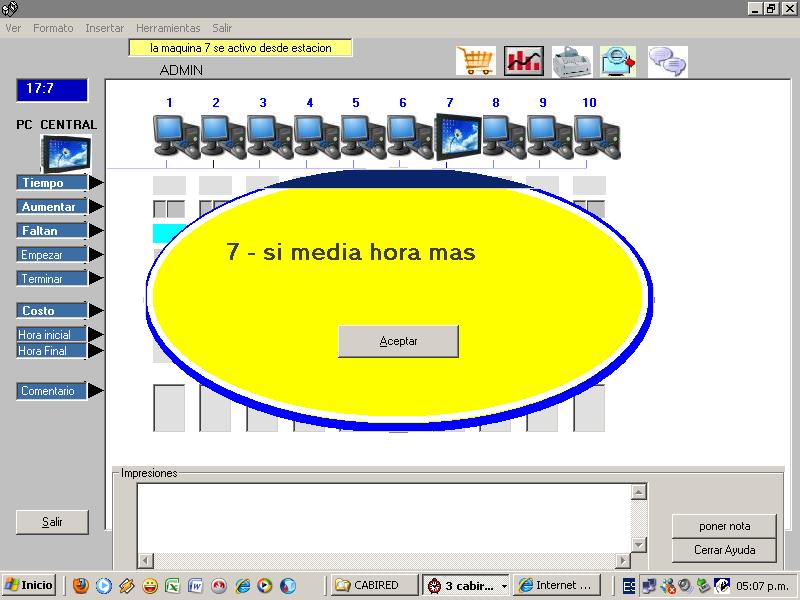Click the poner nota button
The width and height of the screenshot is (800, 600).
[x=724, y=526]
